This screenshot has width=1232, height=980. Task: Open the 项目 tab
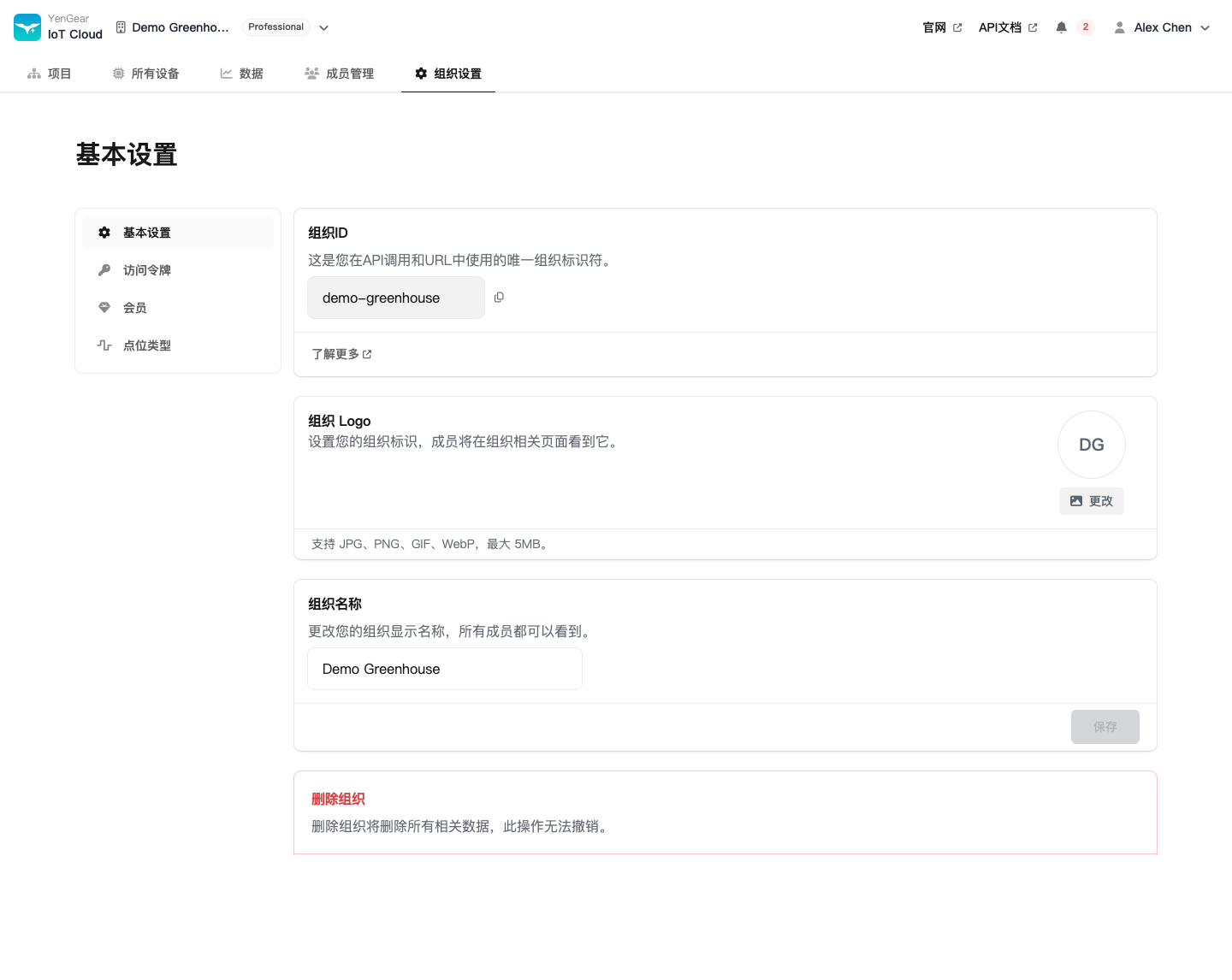tap(49, 74)
